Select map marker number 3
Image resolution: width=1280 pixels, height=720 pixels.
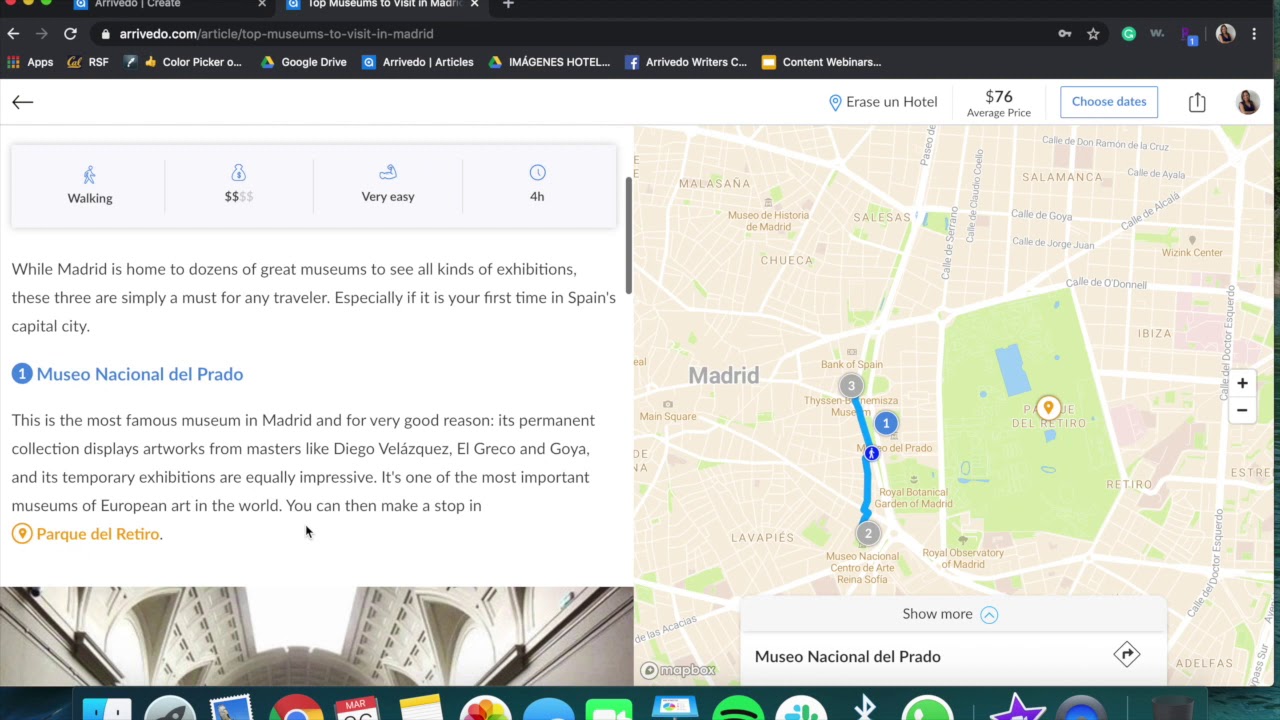tap(851, 385)
